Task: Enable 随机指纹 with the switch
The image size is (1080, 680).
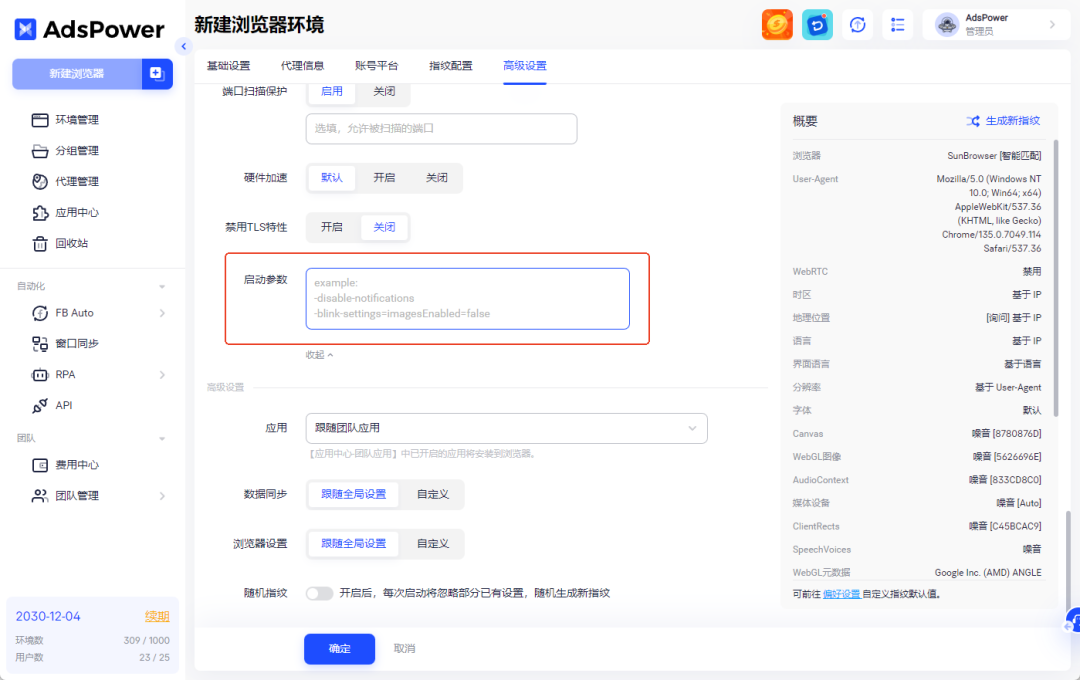Action: point(320,592)
